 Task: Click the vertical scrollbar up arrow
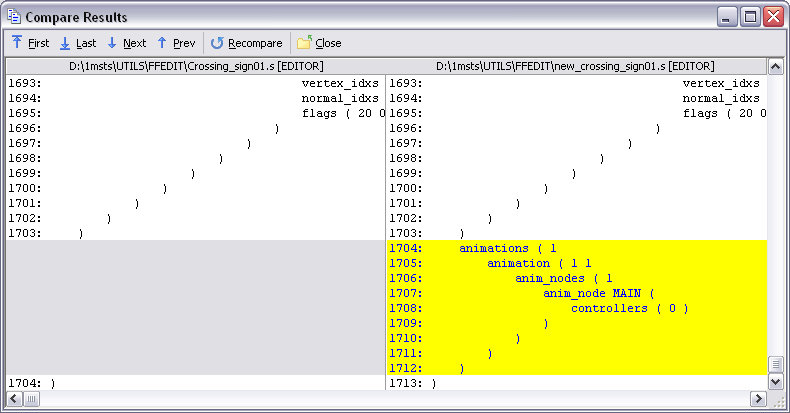[775, 66]
